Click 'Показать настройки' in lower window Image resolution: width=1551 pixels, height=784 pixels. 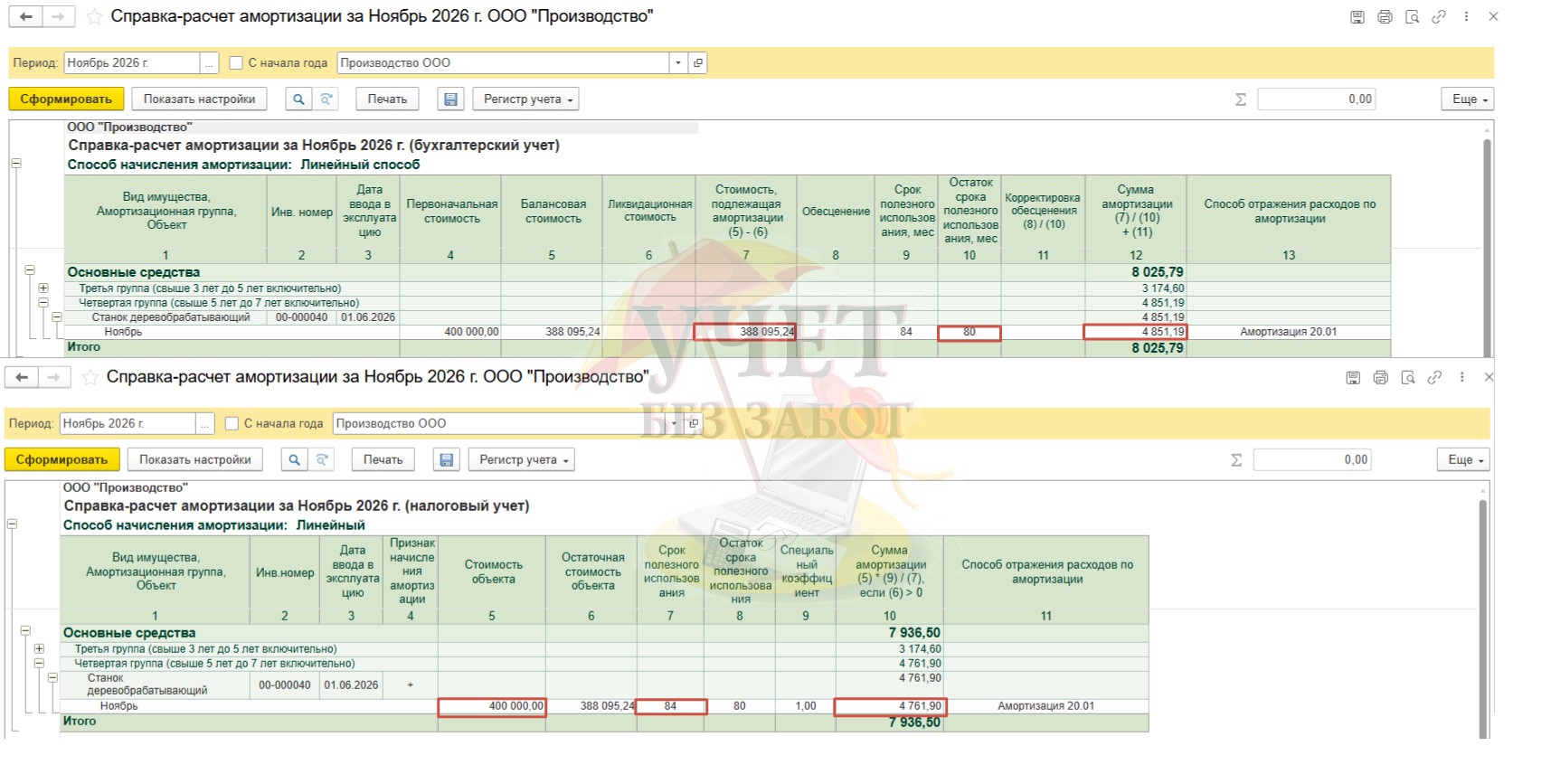point(195,460)
